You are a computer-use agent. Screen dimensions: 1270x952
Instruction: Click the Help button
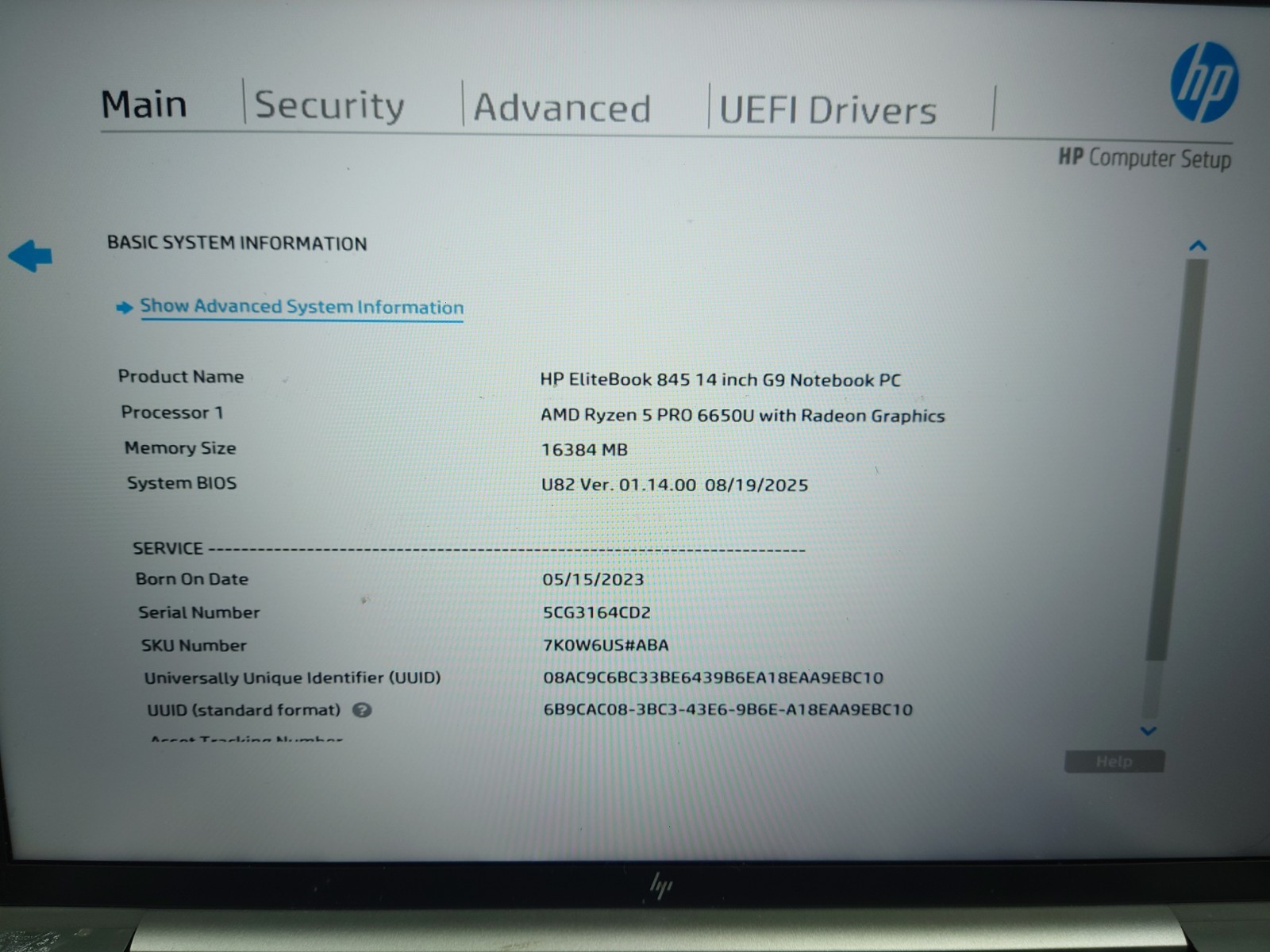(x=1114, y=762)
